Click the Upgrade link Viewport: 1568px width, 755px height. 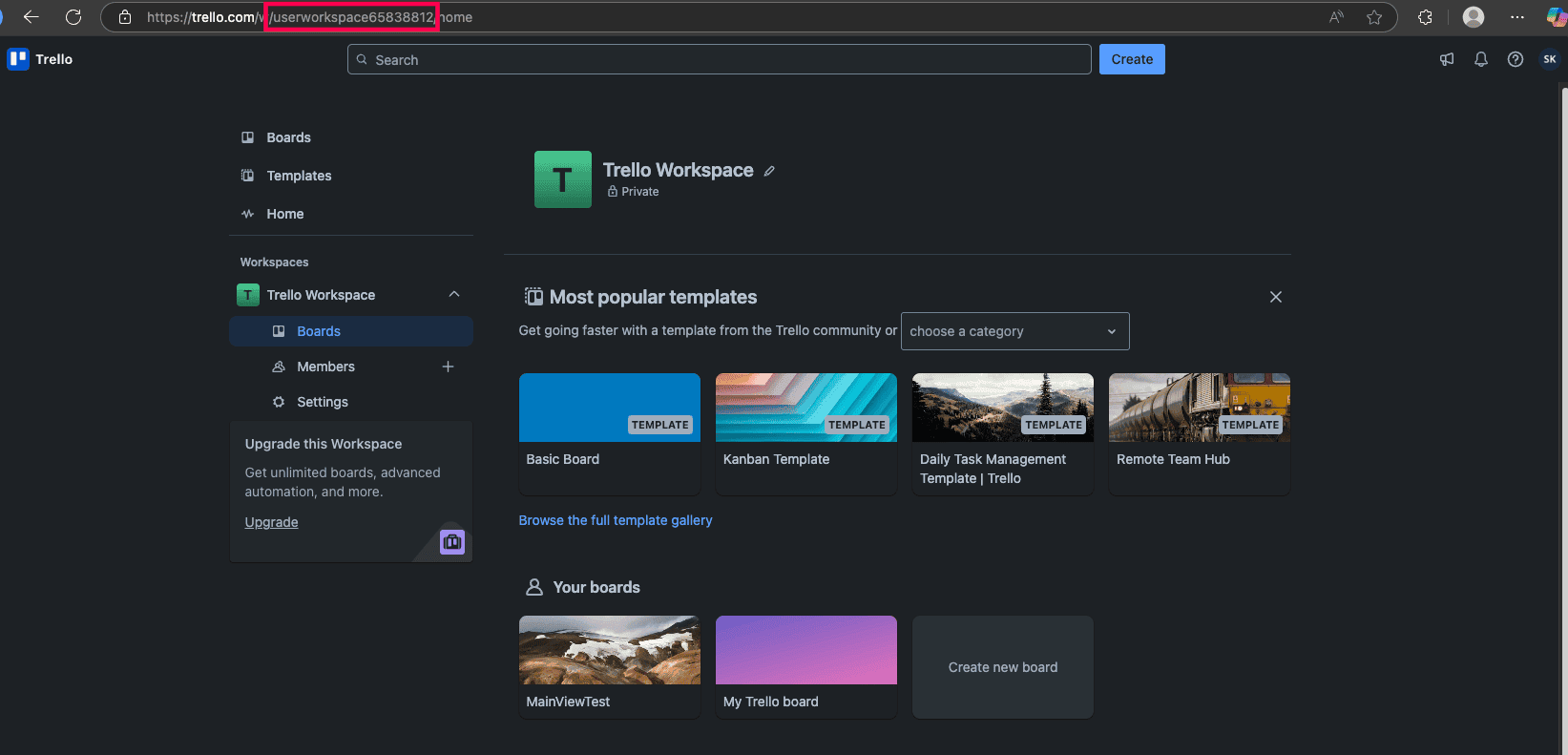coord(272,522)
